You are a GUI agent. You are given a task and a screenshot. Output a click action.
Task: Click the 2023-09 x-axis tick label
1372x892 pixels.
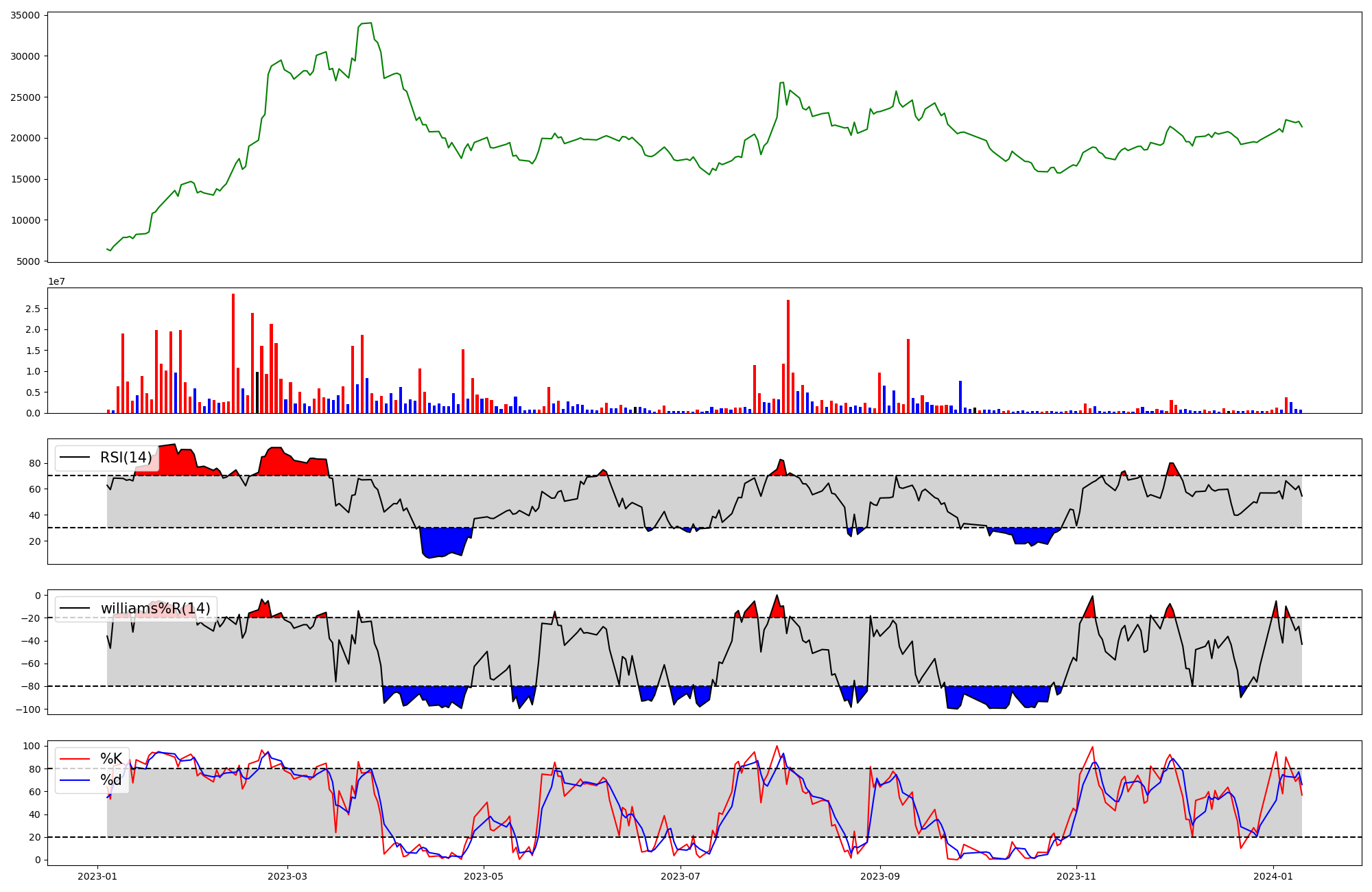[x=880, y=876]
